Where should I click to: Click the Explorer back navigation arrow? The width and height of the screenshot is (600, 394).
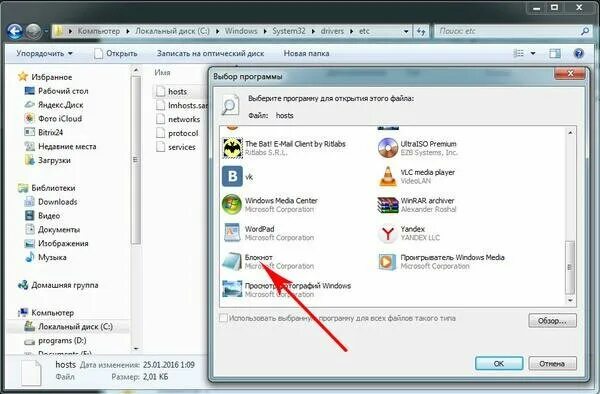pyautogui.click(x=15, y=31)
